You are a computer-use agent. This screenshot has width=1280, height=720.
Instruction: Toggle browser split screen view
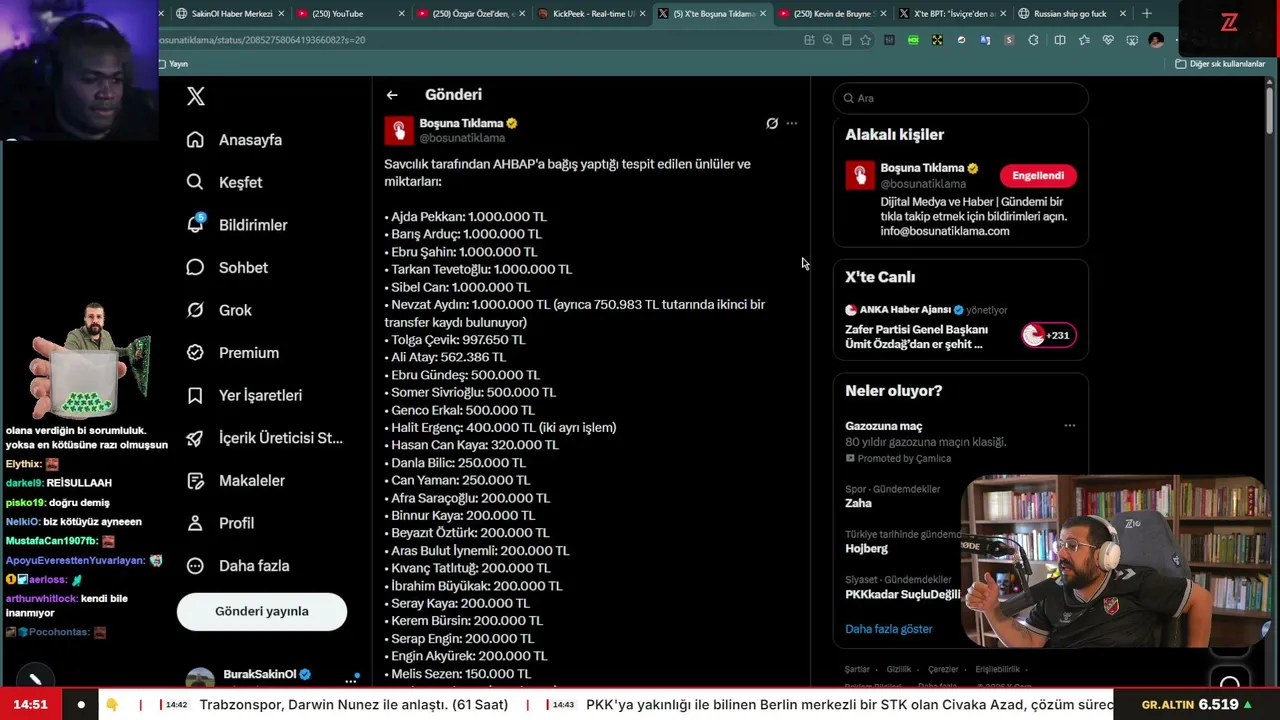(1060, 40)
